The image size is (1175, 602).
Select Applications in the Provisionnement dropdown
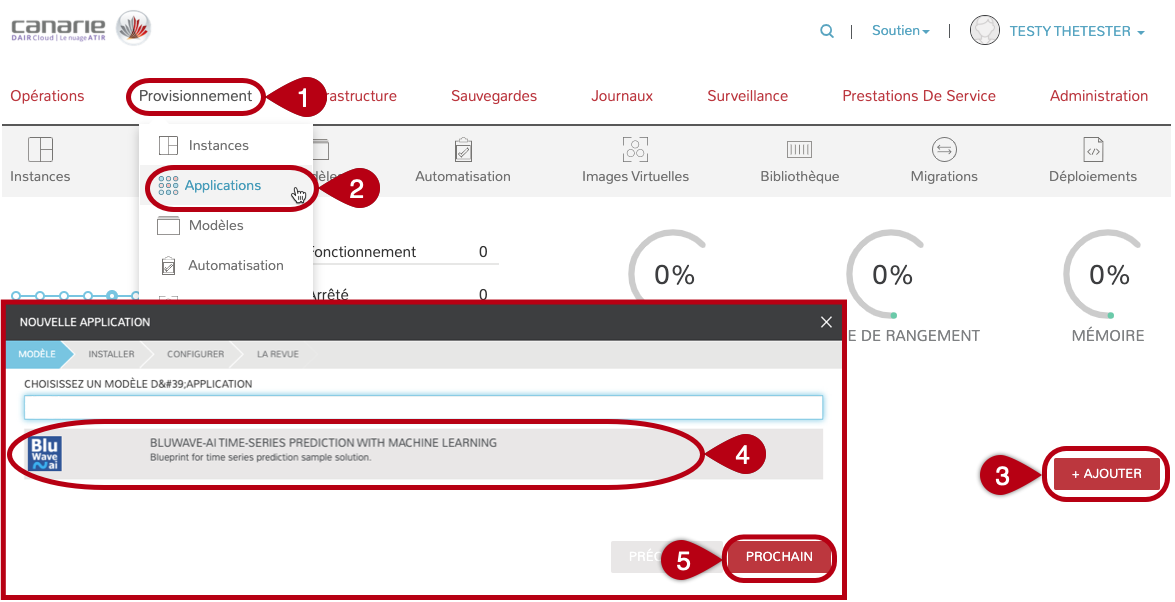(x=222, y=186)
